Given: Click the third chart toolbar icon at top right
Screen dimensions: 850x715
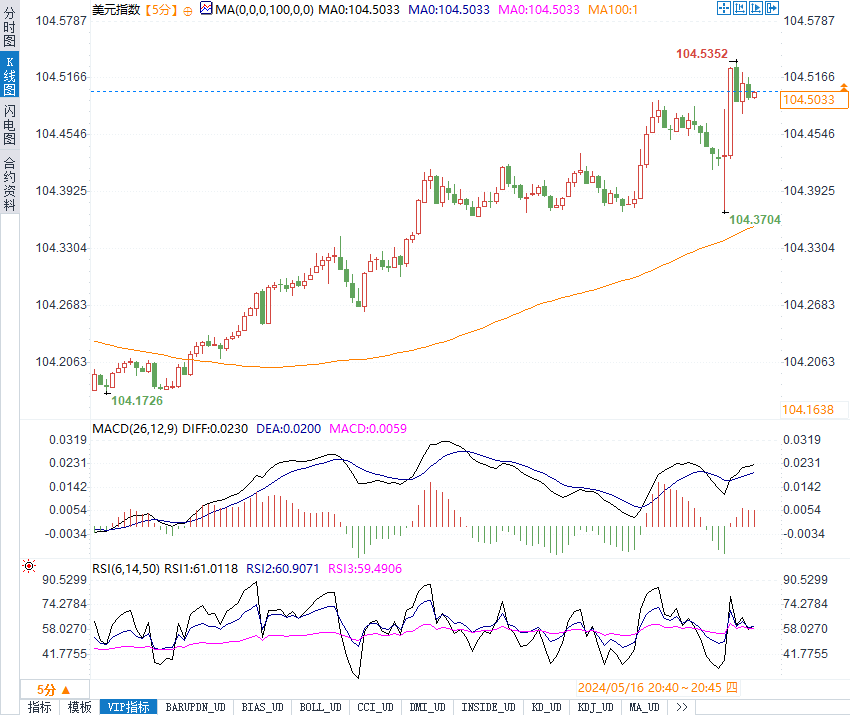Looking at the screenshot, I should [x=756, y=8].
